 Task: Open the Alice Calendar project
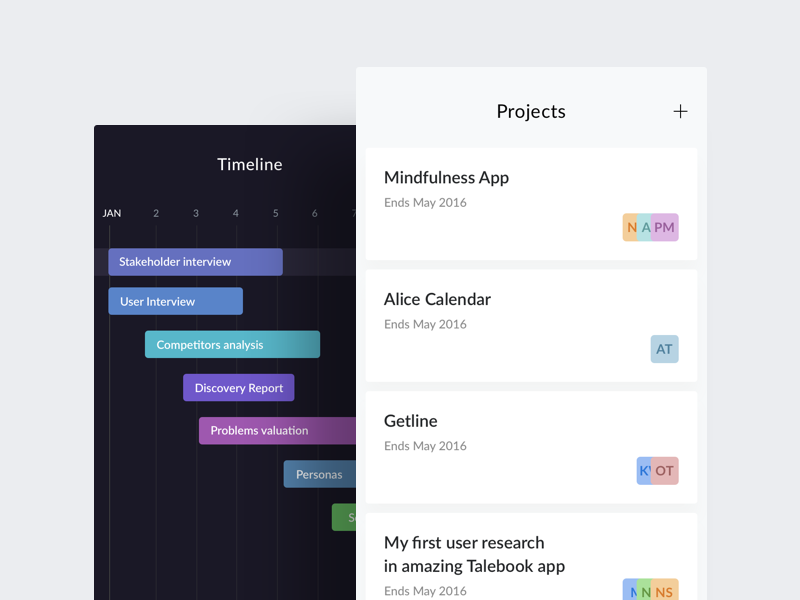437,299
